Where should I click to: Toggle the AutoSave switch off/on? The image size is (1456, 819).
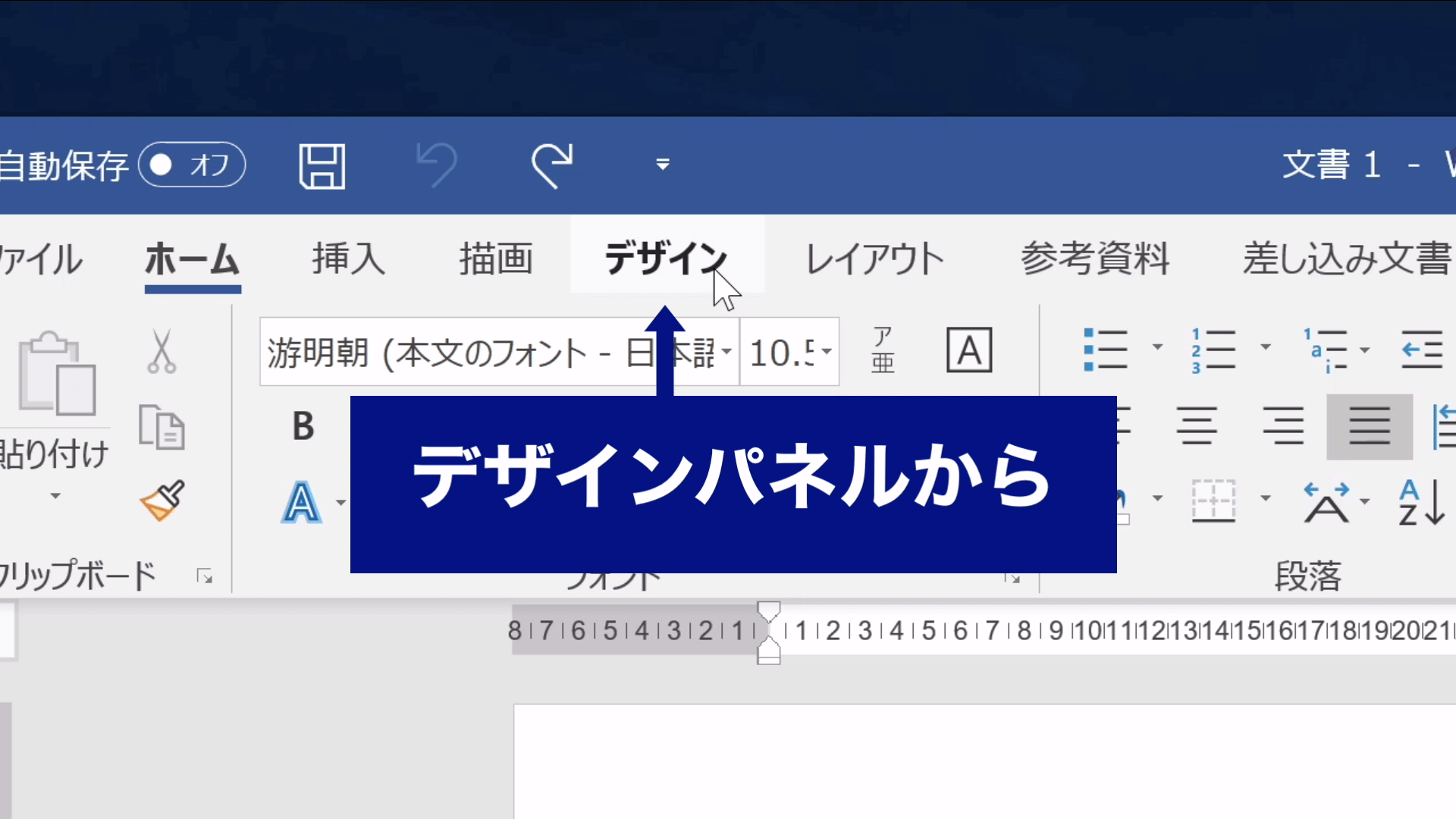192,165
